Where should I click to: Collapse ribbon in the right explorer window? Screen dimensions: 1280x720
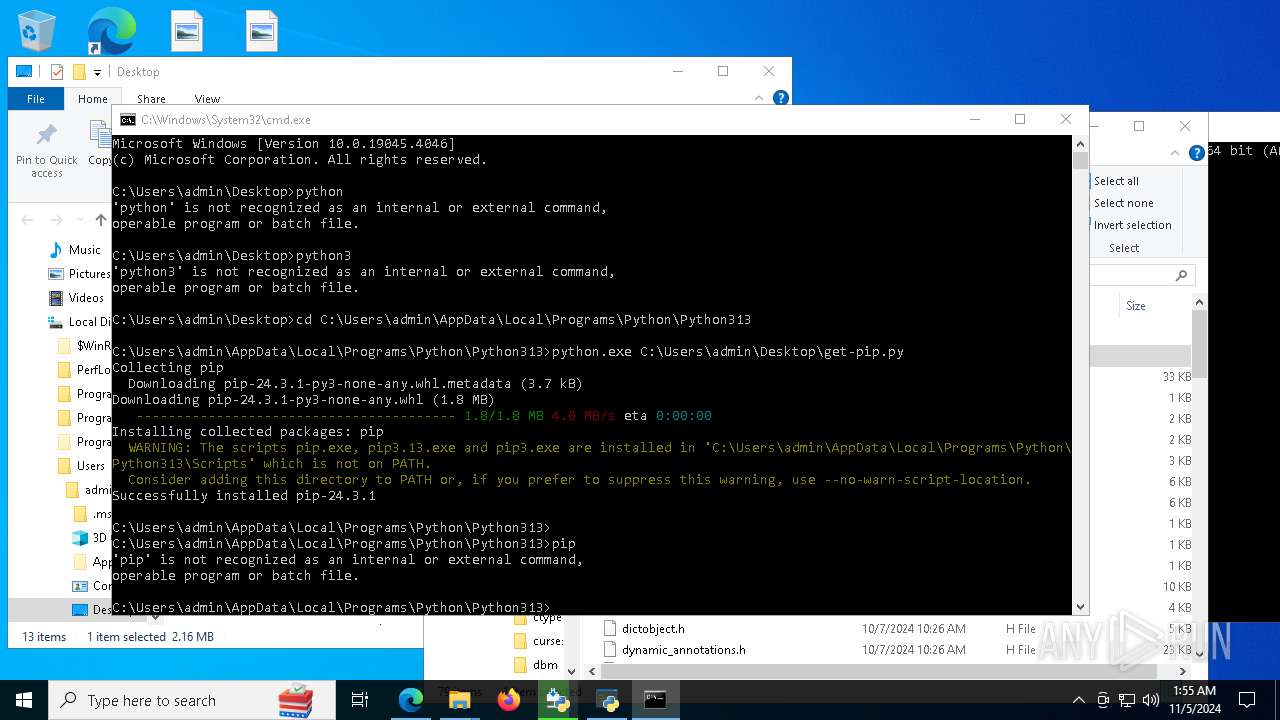pyautogui.click(x=1176, y=153)
